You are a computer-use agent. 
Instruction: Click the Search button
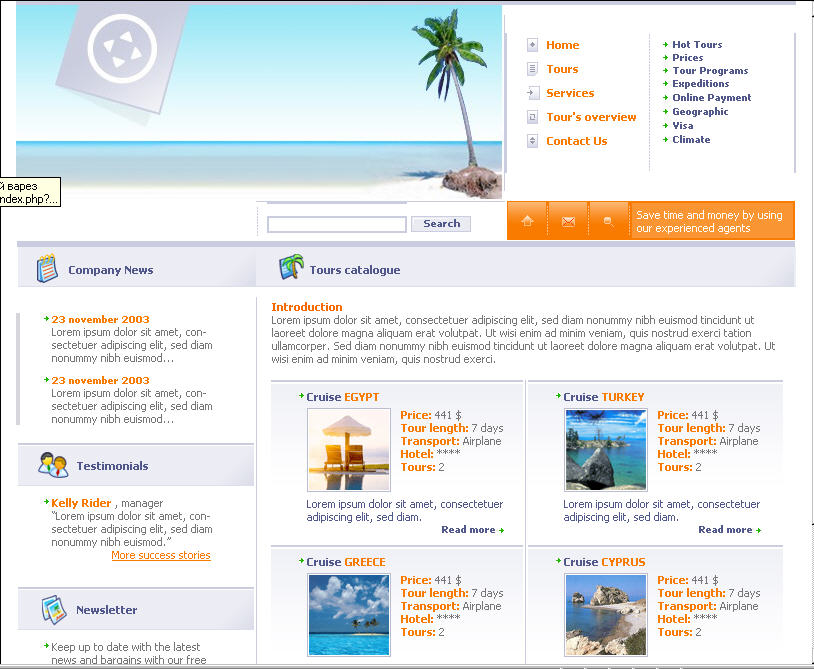[441, 224]
